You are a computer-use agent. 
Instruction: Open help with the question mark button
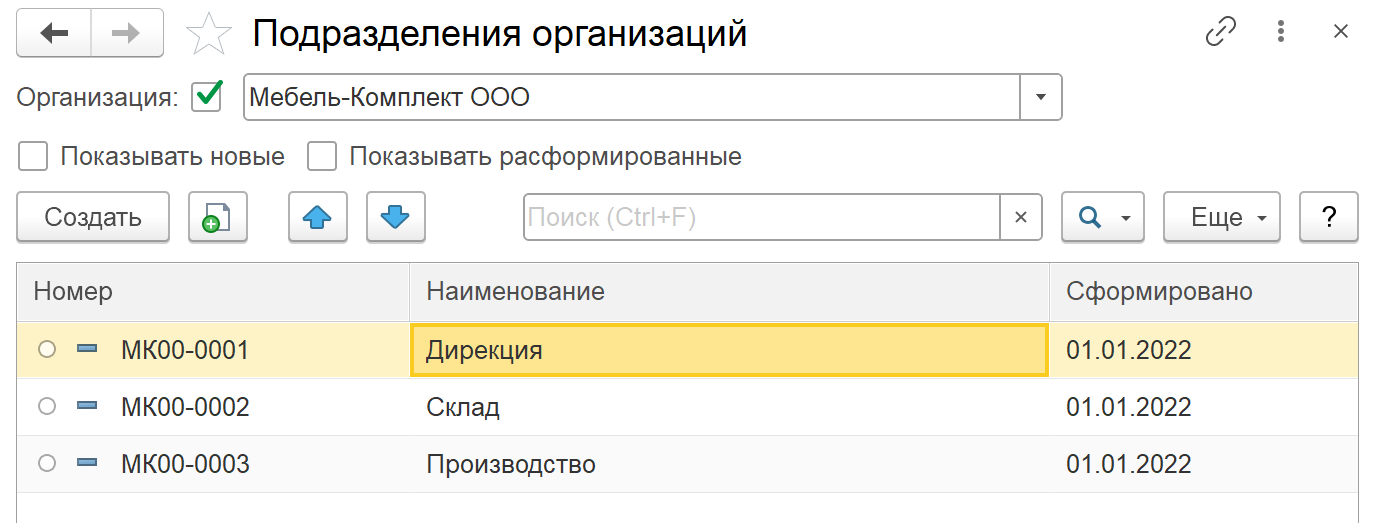point(1328,217)
